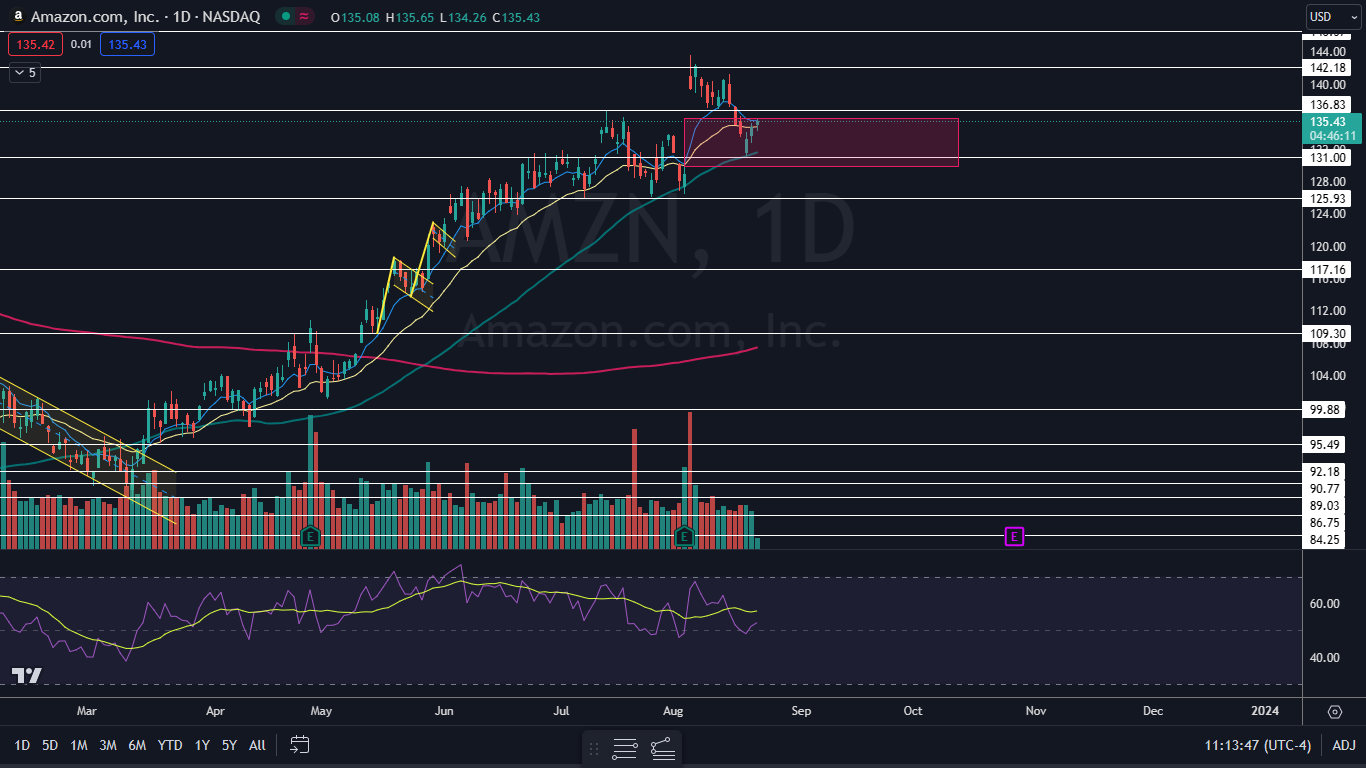The width and height of the screenshot is (1366, 768).
Task: Click the 60.00 RSI scale label
Action: click(x=1325, y=603)
